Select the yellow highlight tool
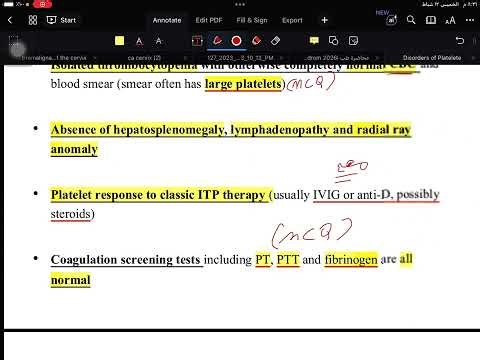Image resolution: width=480 pixels, height=360 pixels. [x=119, y=41]
